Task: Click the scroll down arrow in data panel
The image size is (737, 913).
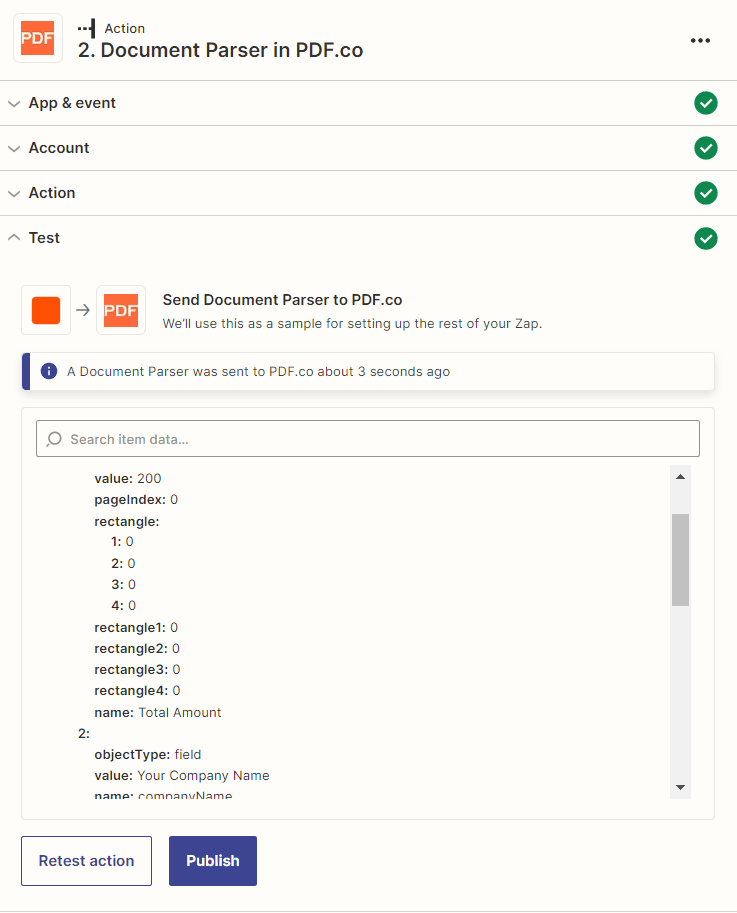Action: [680, 787]
